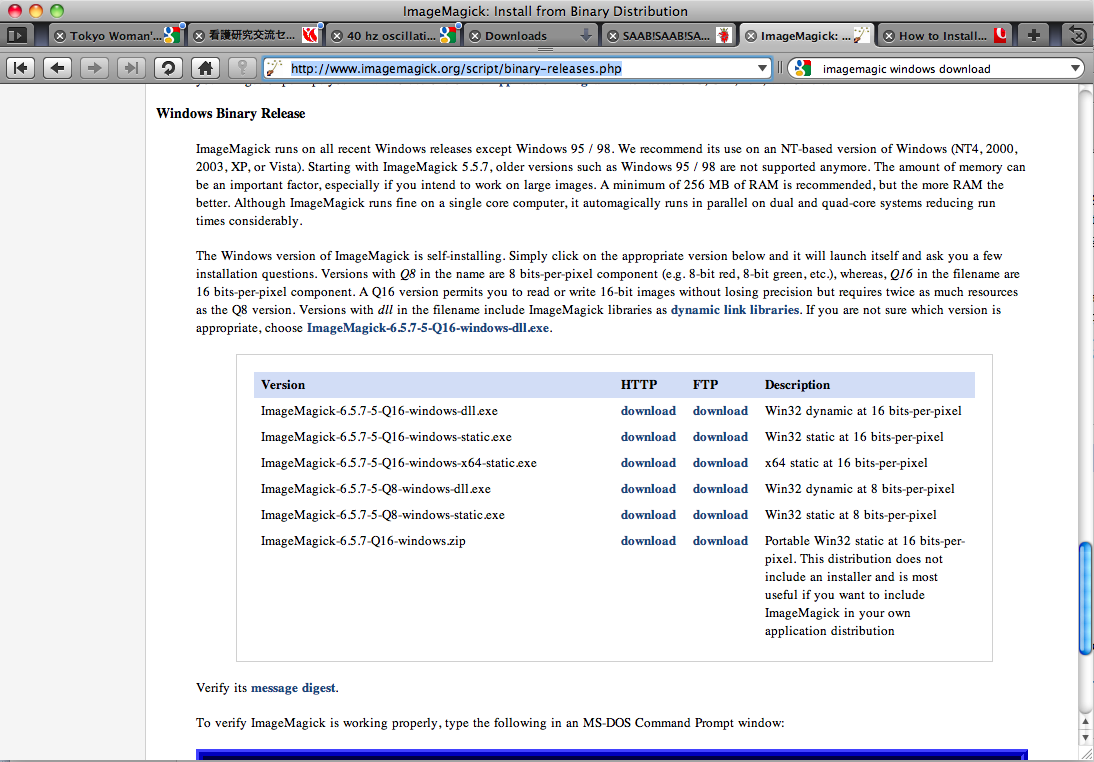Image resolution: width=1094 pixels, height=762 pixels.
Task: Click FTP download for Q8-windows-static.exe
Action: coord(720,515)
